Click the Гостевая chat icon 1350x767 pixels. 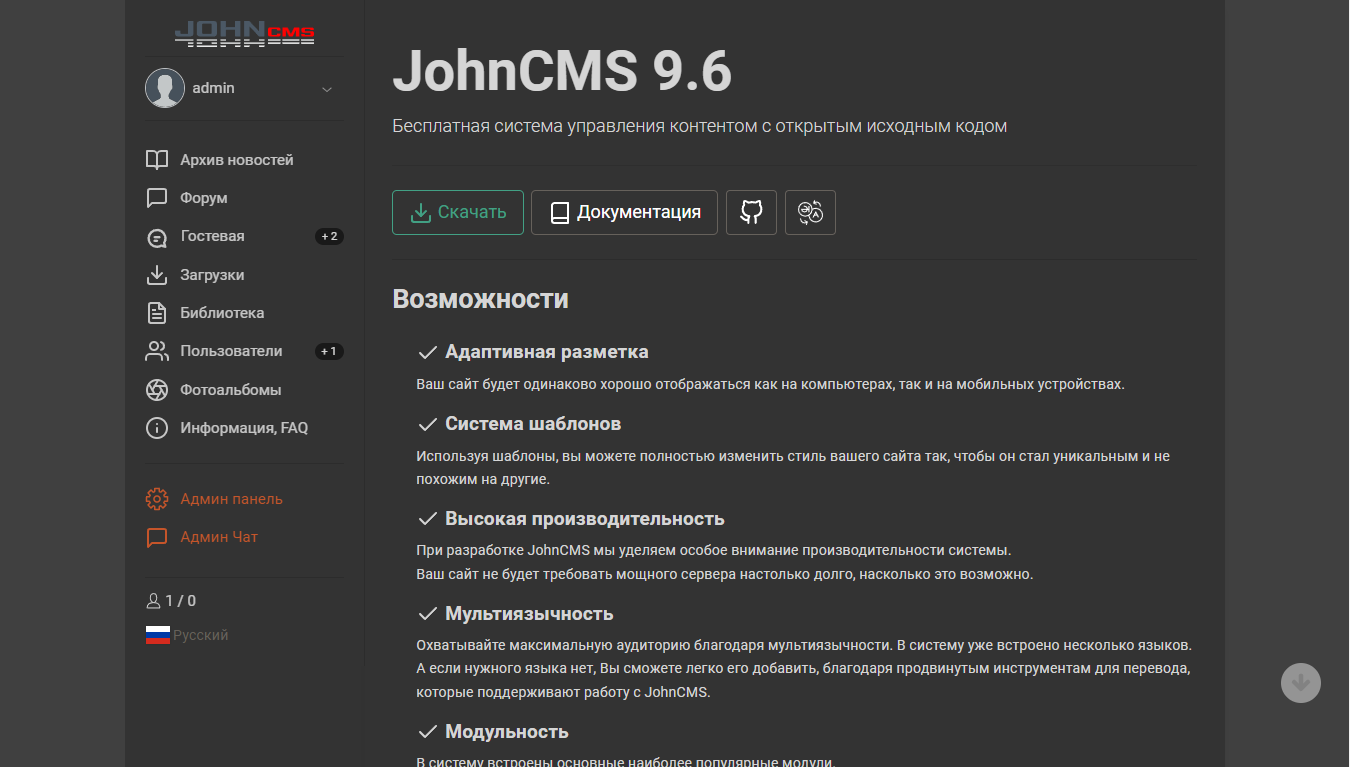[x=157, y=237]
